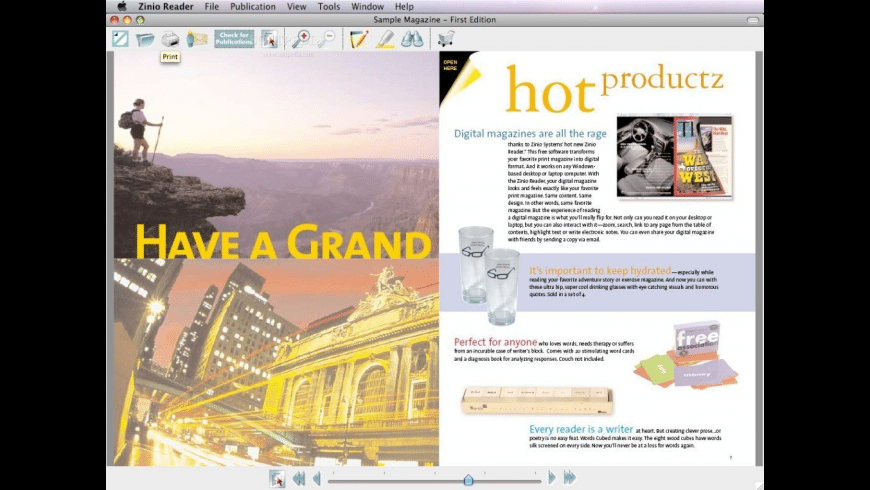The image size is (870, 490).
Task: Go to next page arrow
Action: 552,477
